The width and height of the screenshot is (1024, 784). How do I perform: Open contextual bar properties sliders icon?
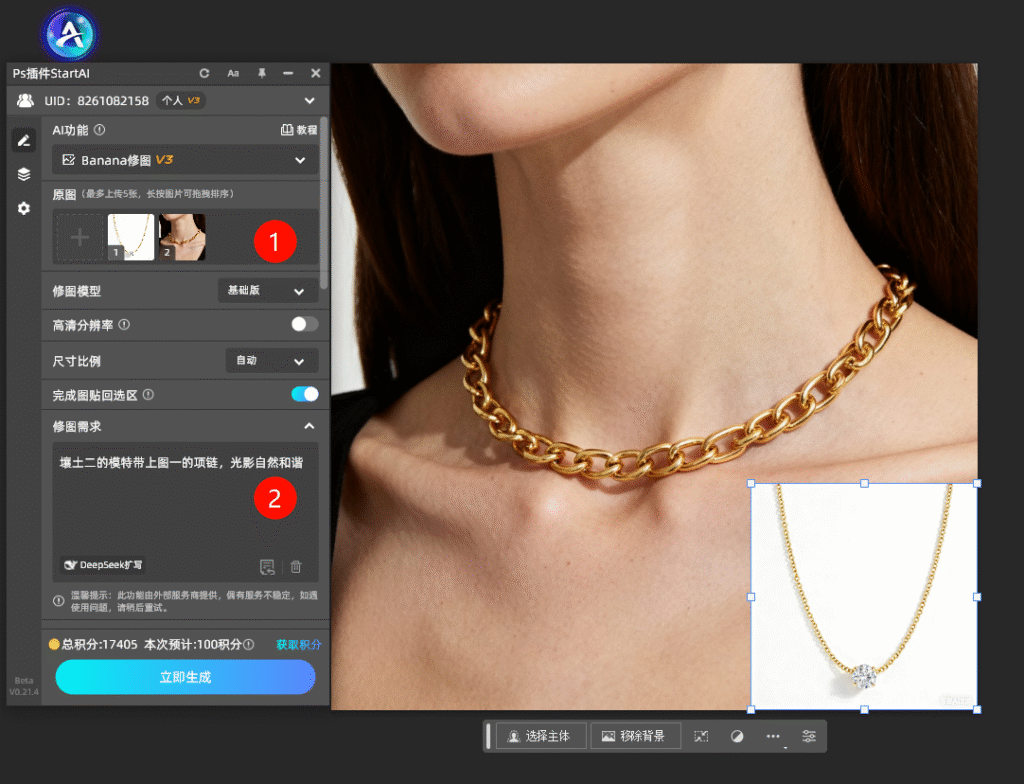pyautogui.click(x=809, y=736)
